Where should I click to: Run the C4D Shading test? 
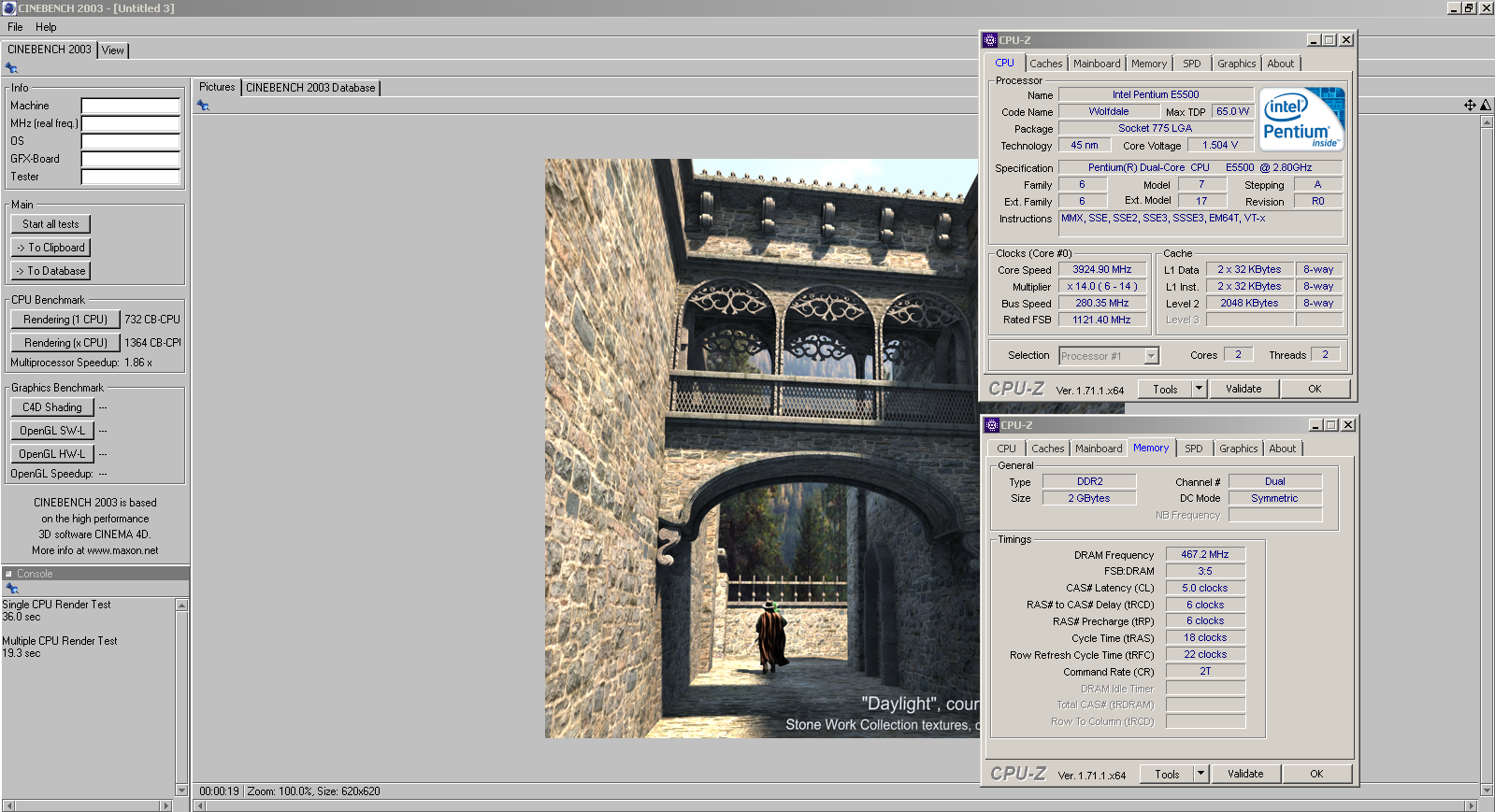coord(52,407)
